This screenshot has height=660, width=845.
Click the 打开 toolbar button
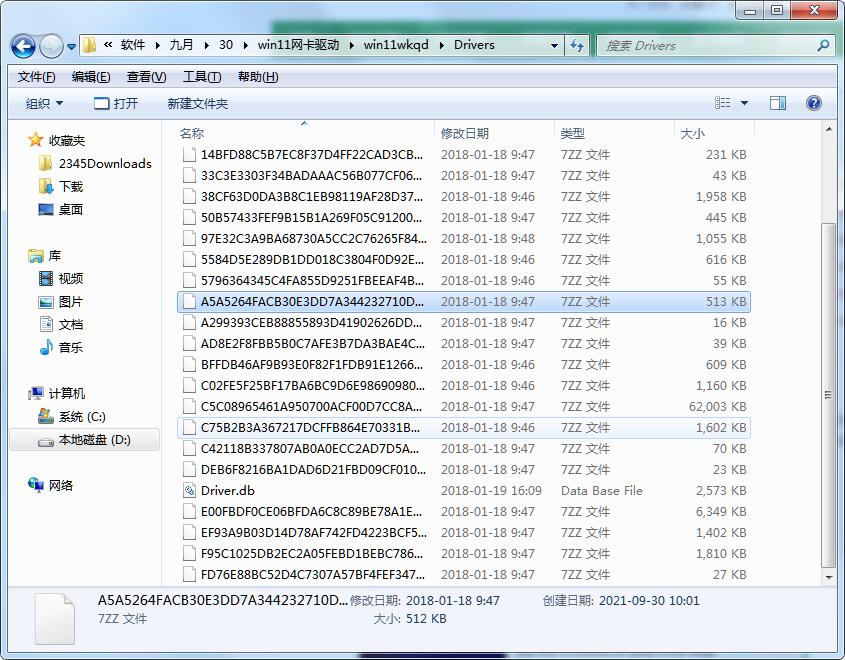pos(116,103)
